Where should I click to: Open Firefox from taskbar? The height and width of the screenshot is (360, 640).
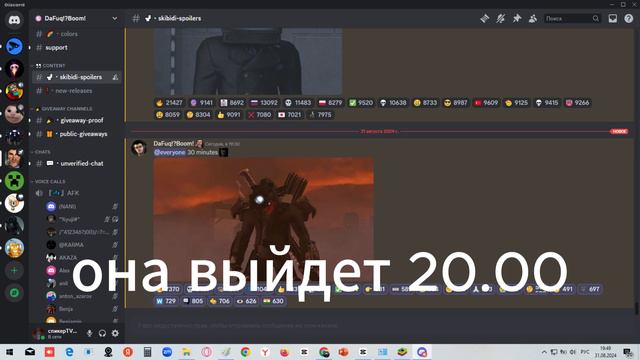[284, 352]
